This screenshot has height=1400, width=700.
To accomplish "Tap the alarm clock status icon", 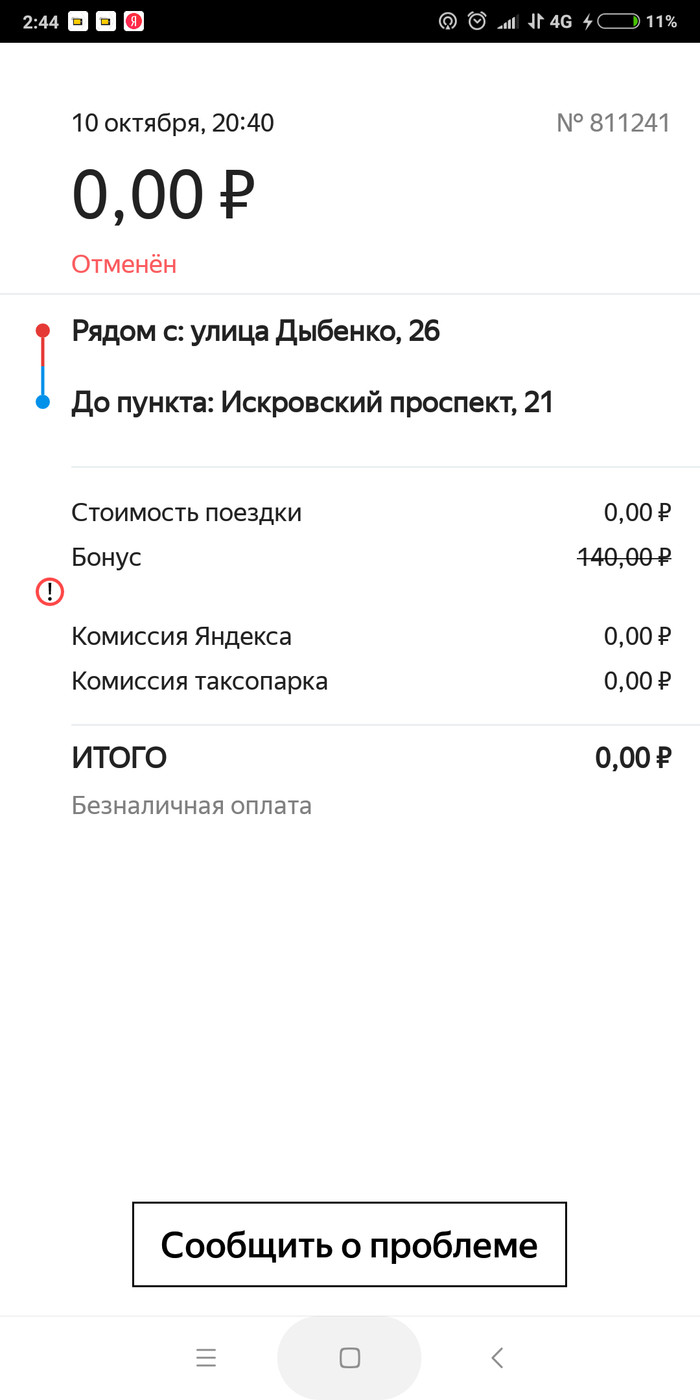I will [478, 21].
